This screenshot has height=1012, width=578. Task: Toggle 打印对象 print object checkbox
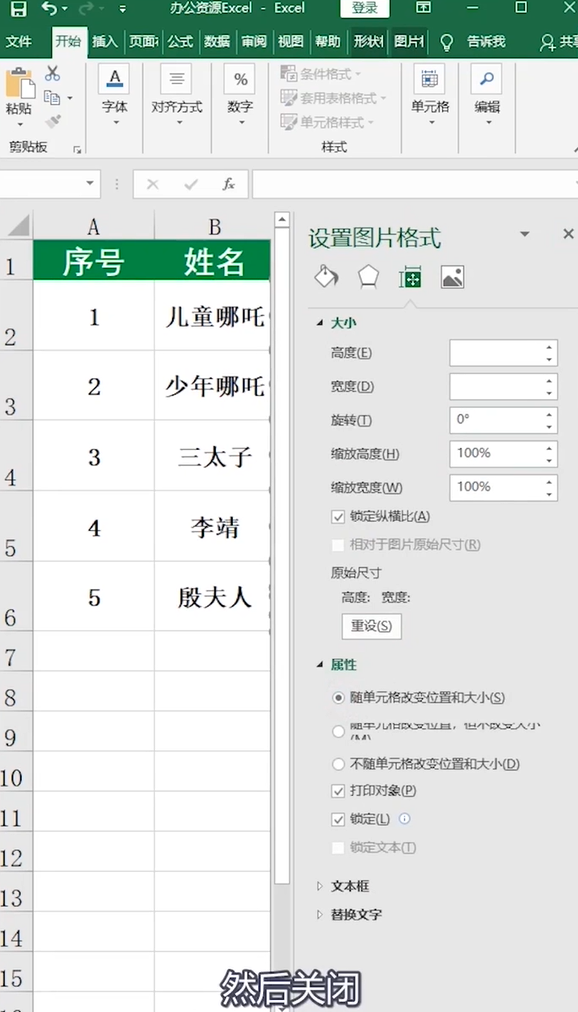pyautogui.click(x=338, y=791)
